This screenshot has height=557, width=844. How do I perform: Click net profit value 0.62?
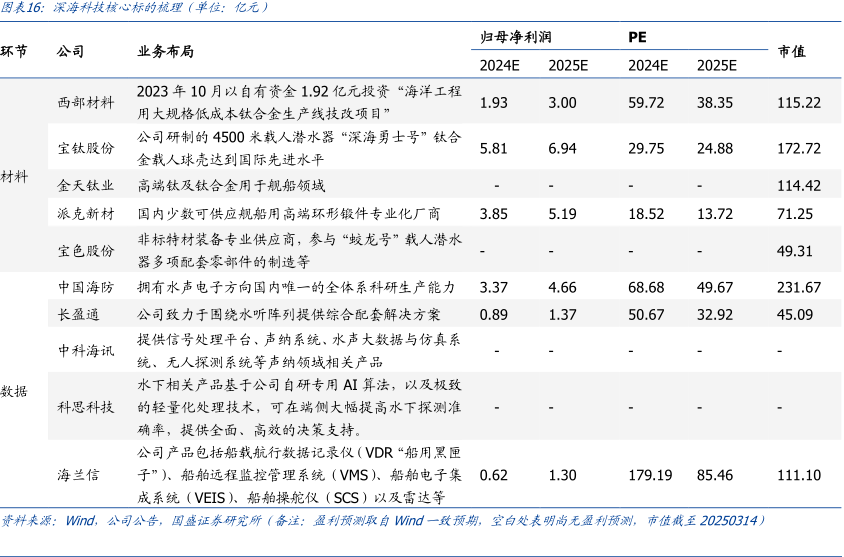click(494, 475)
